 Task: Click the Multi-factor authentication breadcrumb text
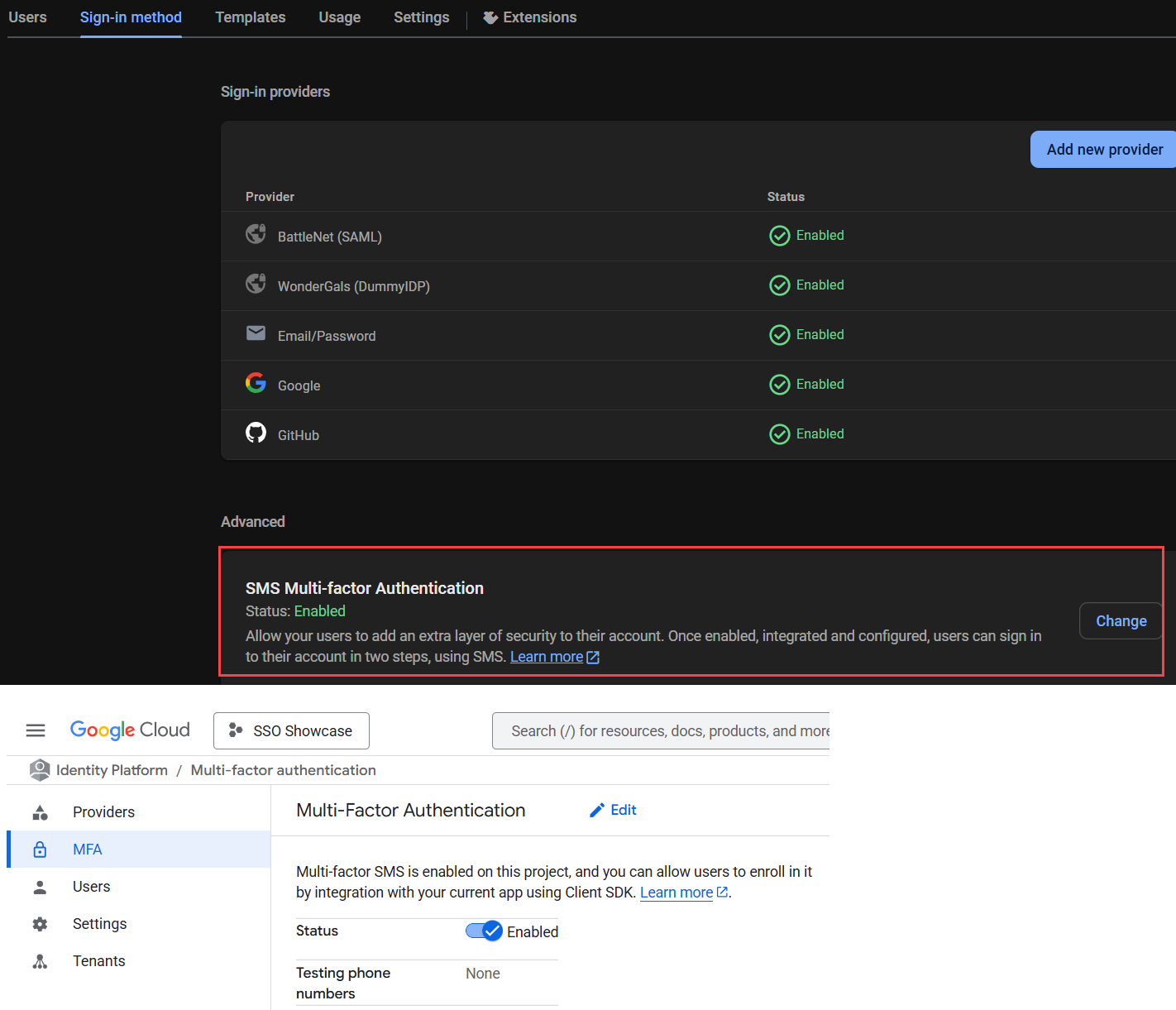(x=284, y=770)
